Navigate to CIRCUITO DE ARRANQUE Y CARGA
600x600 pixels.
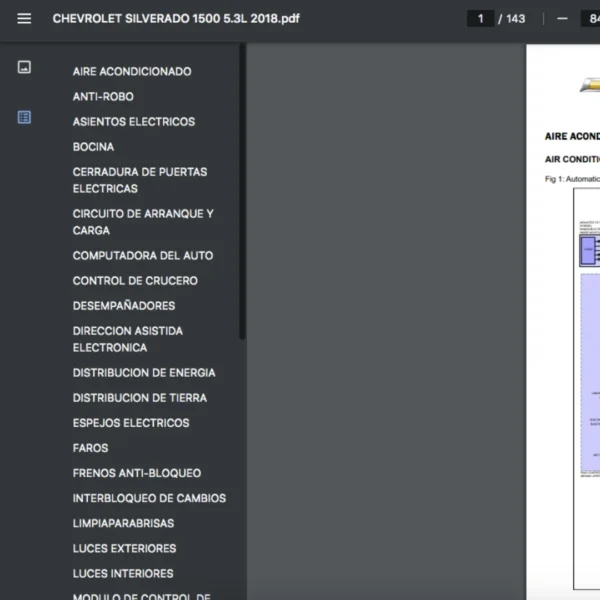[x=143, y=222]
